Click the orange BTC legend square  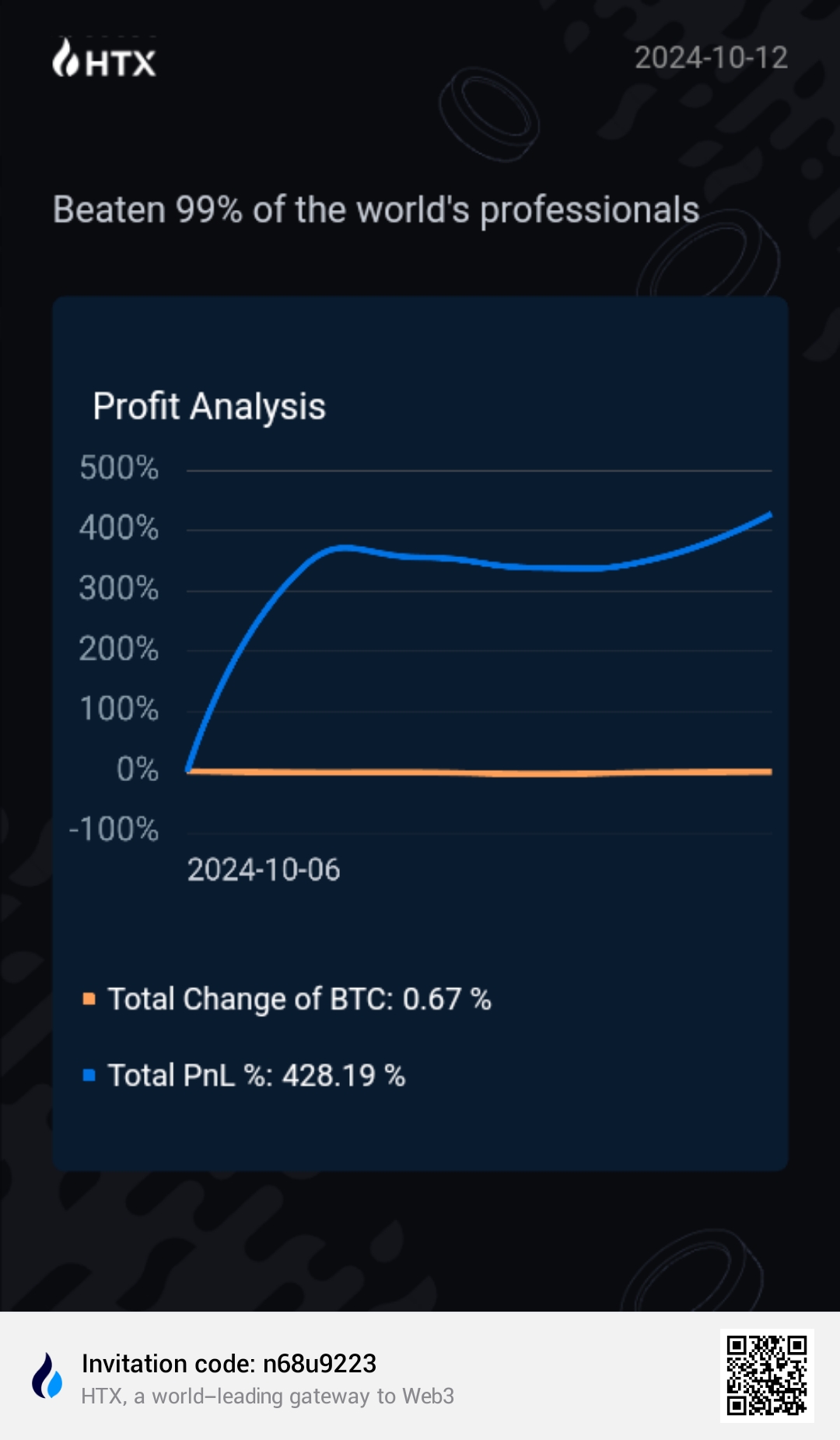click(89, 998)
